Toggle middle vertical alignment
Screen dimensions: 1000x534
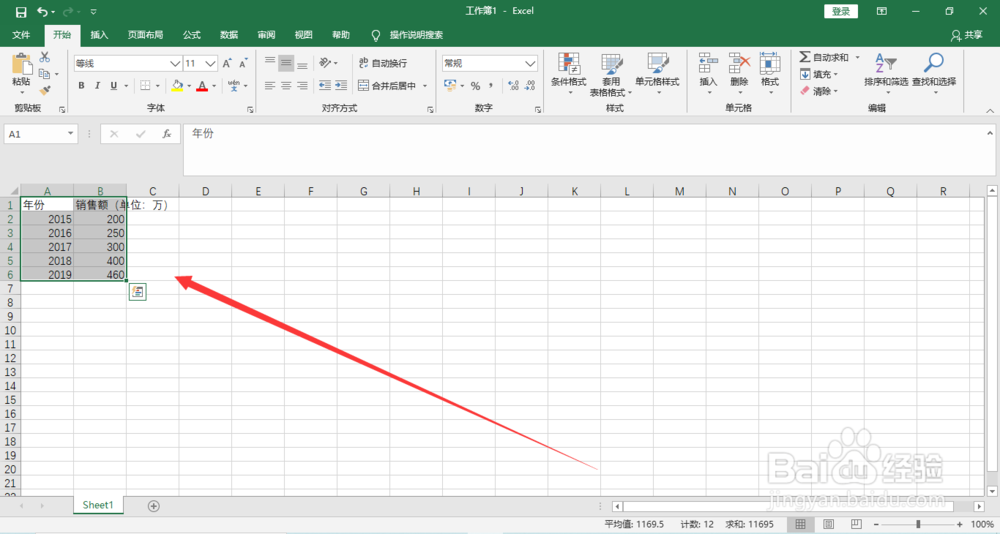pos(286,63)
